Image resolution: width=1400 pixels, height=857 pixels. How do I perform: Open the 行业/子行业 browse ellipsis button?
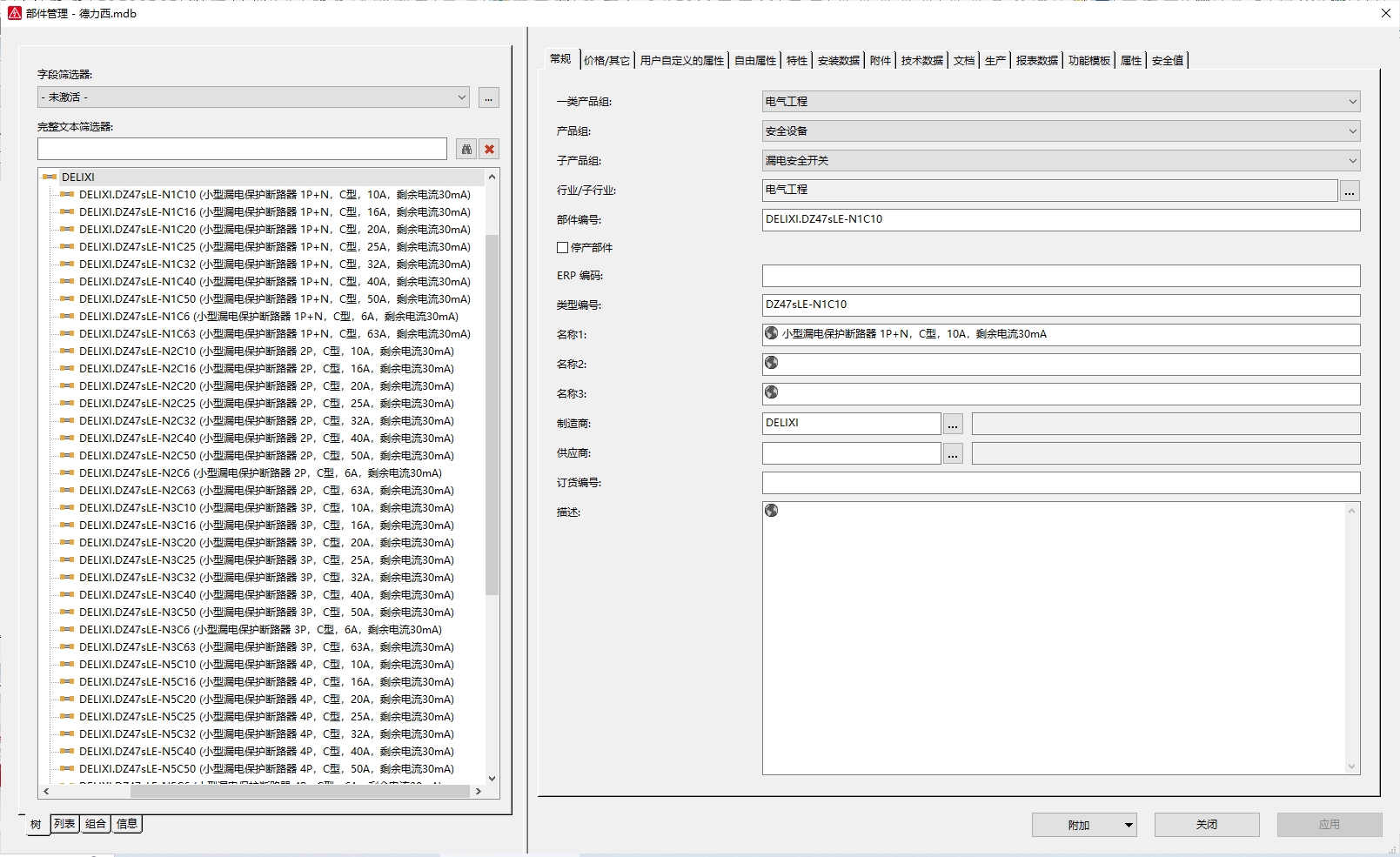[1349, 191]
